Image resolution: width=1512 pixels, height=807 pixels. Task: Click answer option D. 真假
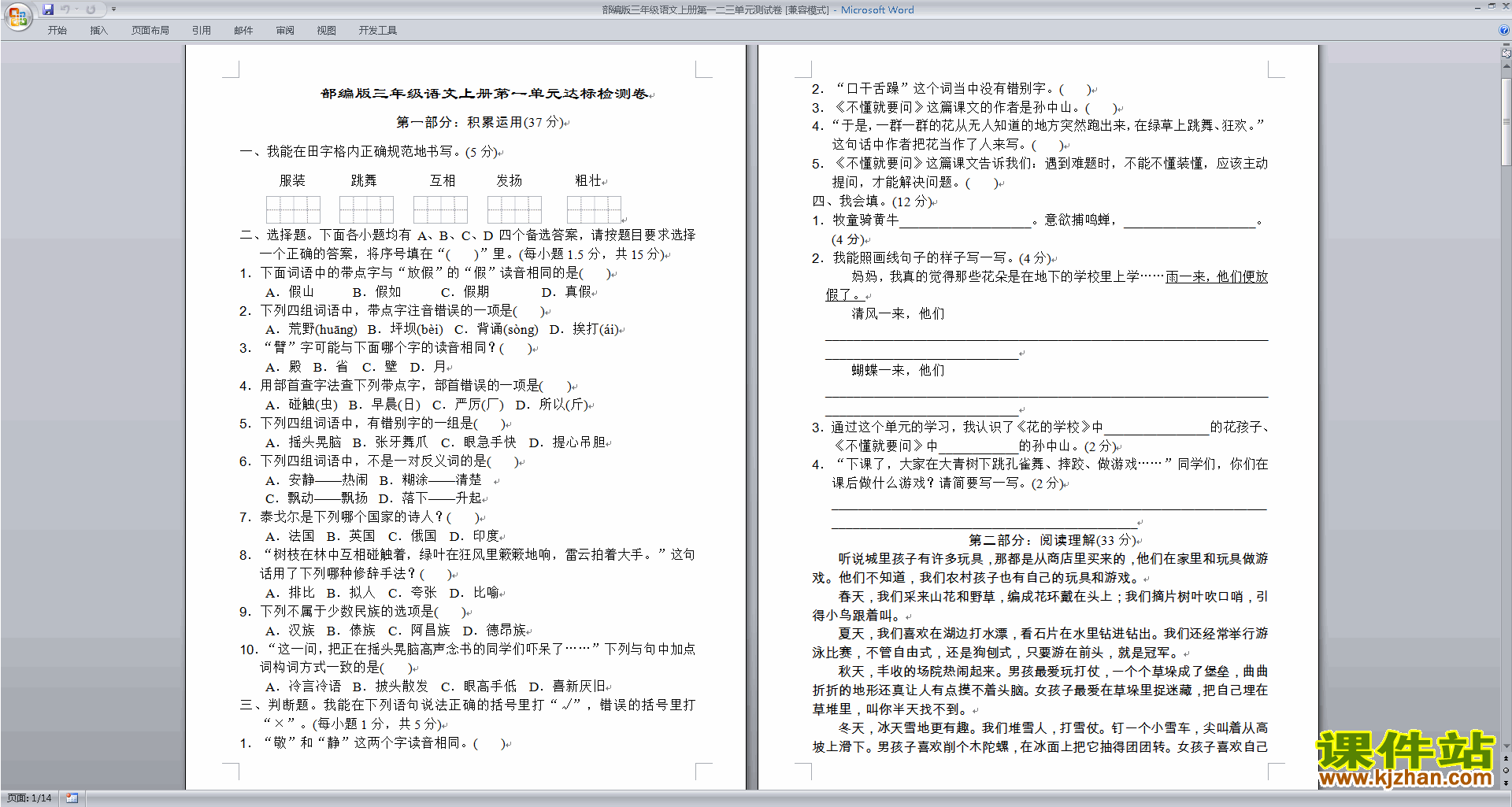pyautogui.click(x=565, y=292)
